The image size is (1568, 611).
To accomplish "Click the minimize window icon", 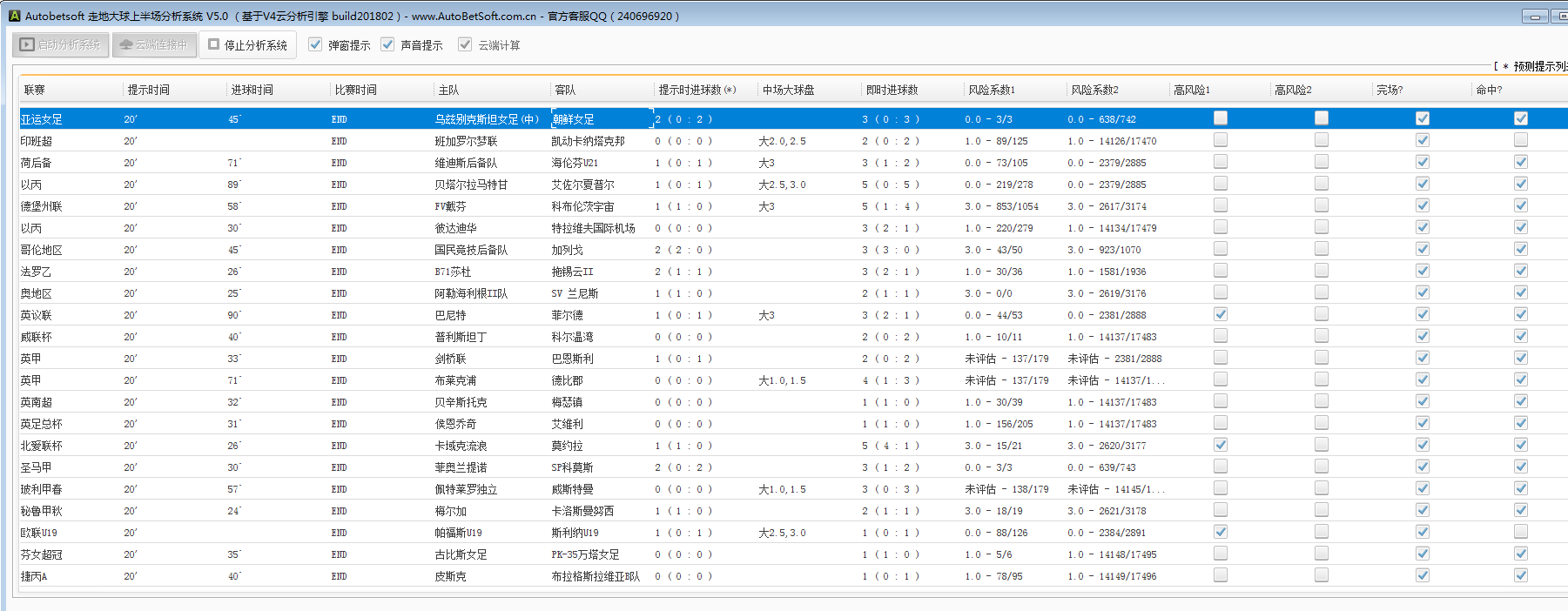I will 1534,17.
